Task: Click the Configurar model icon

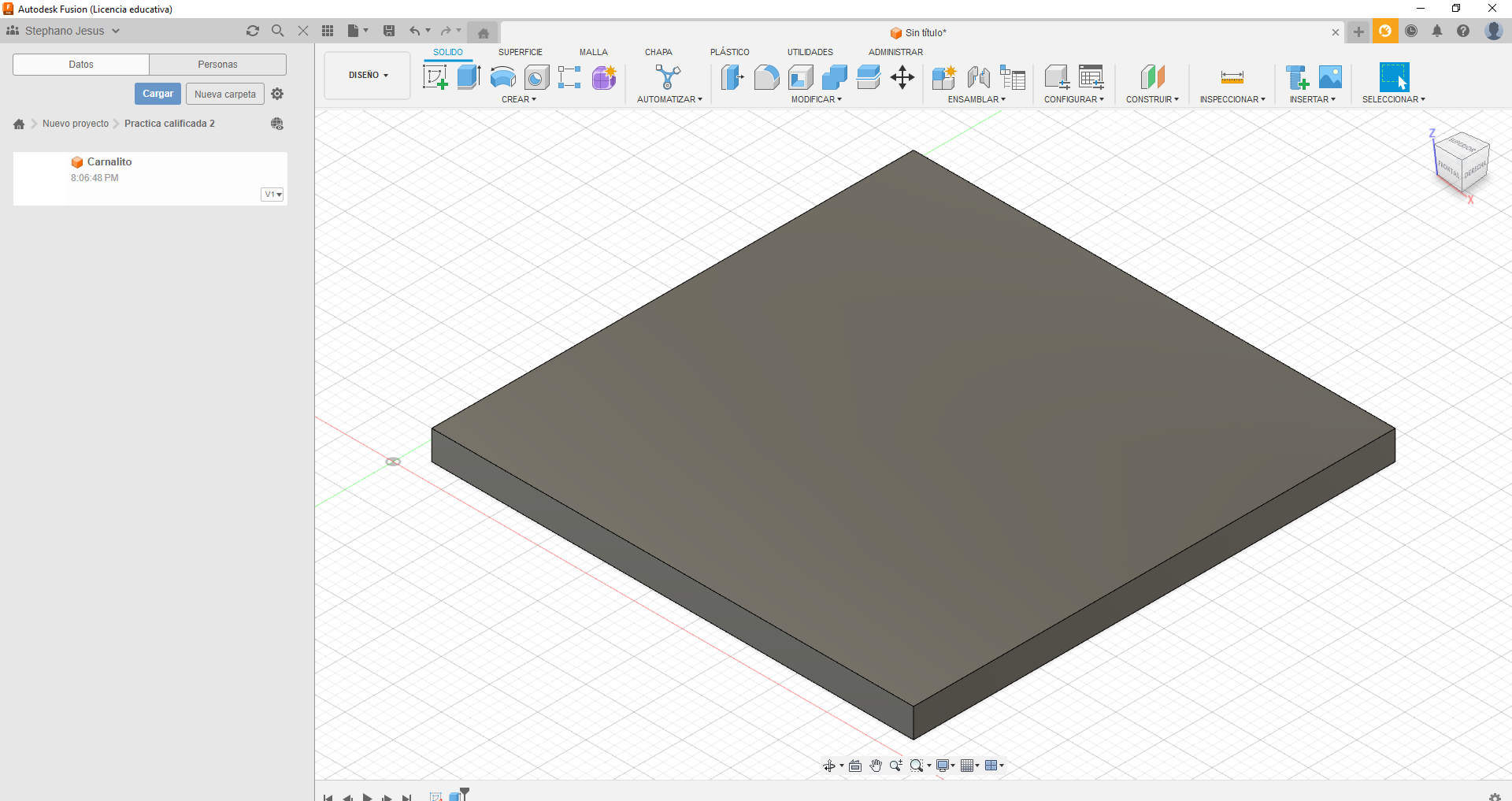Action: [x=1057, y=77]
